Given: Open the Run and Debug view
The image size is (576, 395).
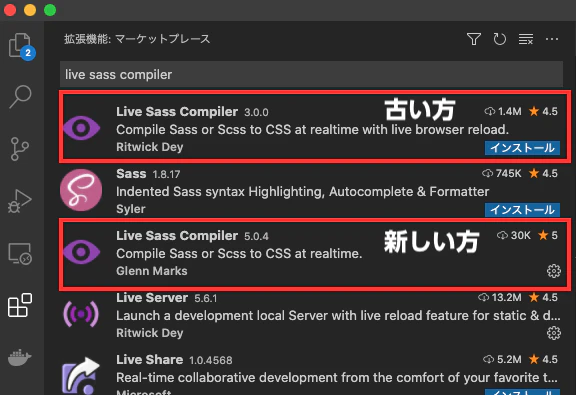Looking at the screenshot, I should pyautogui.click(x=19, y=201).
